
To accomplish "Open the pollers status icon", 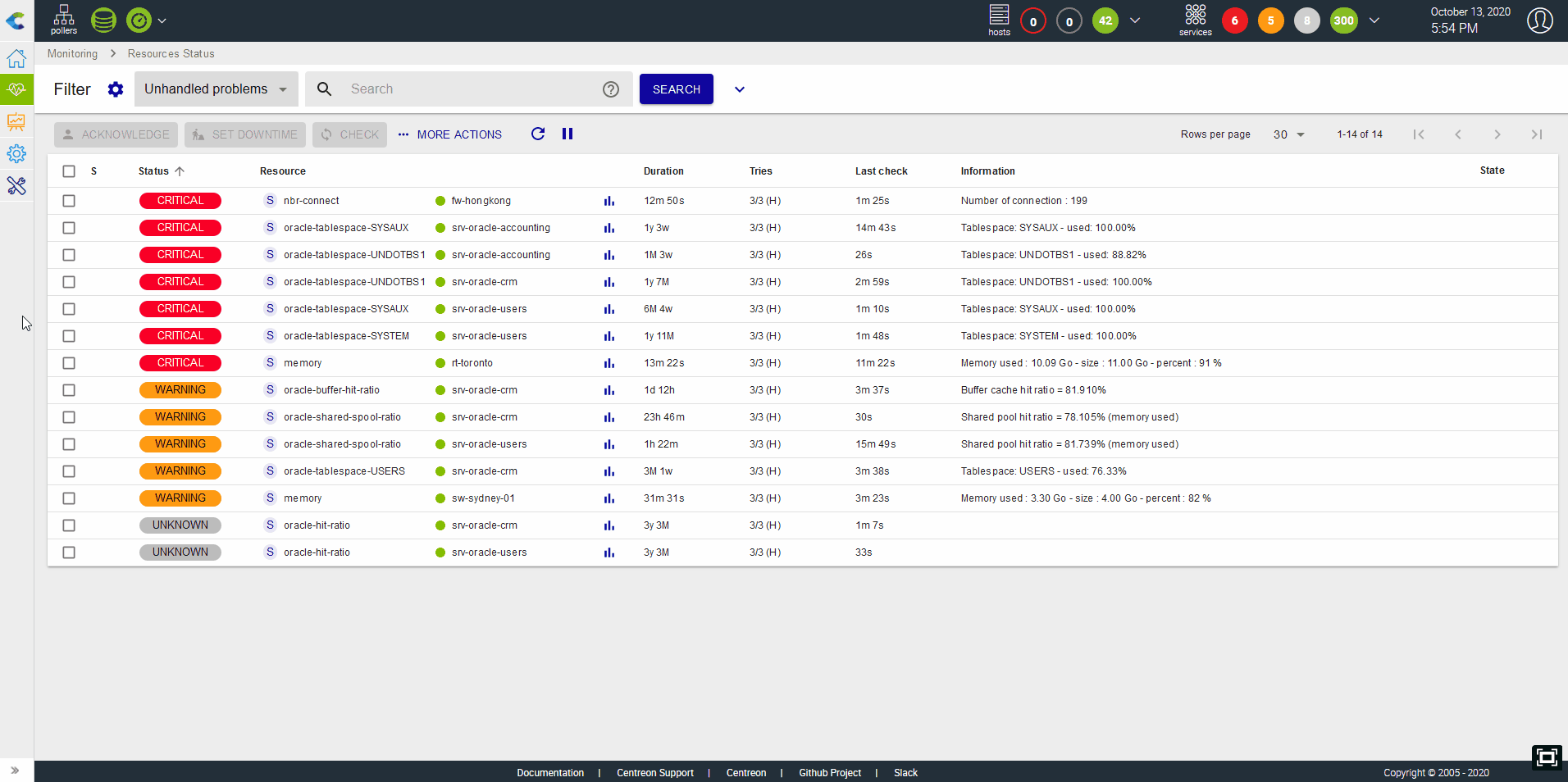I will (x=63, y=20).
